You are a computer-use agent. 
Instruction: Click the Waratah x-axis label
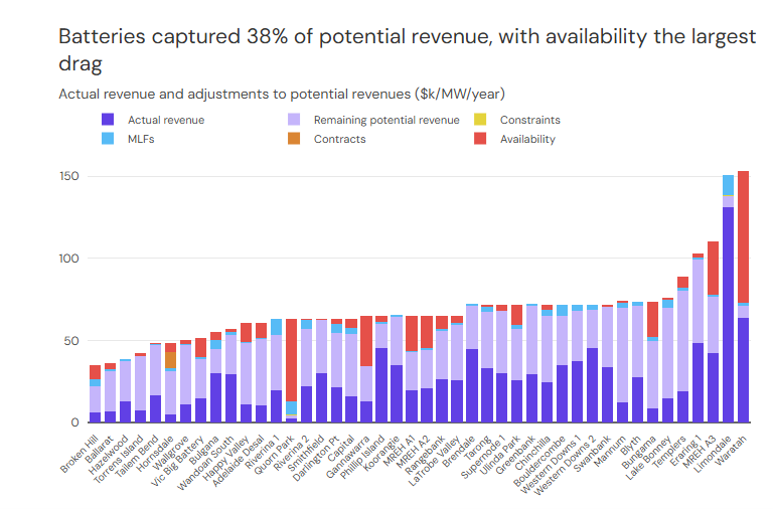click(732, 450)
